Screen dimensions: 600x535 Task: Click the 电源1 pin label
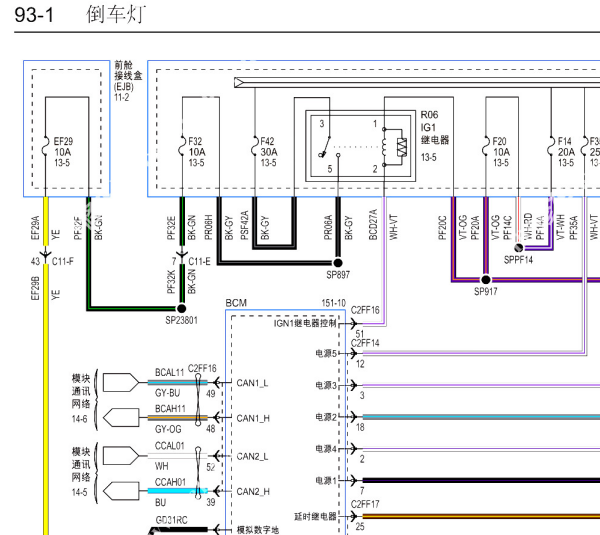pos(326,480)
